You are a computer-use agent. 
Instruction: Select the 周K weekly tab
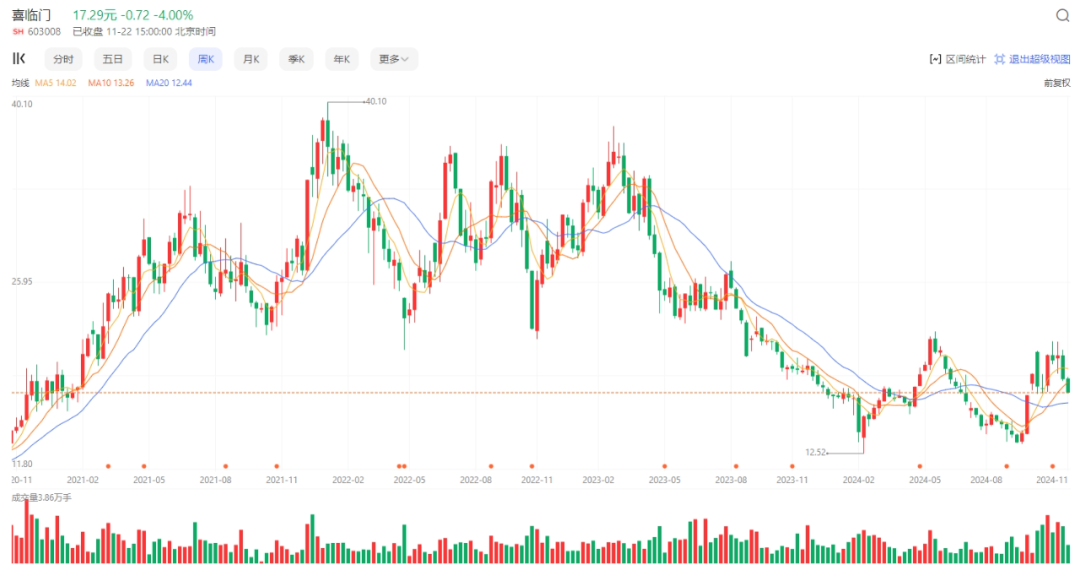(x=206, y=59)
